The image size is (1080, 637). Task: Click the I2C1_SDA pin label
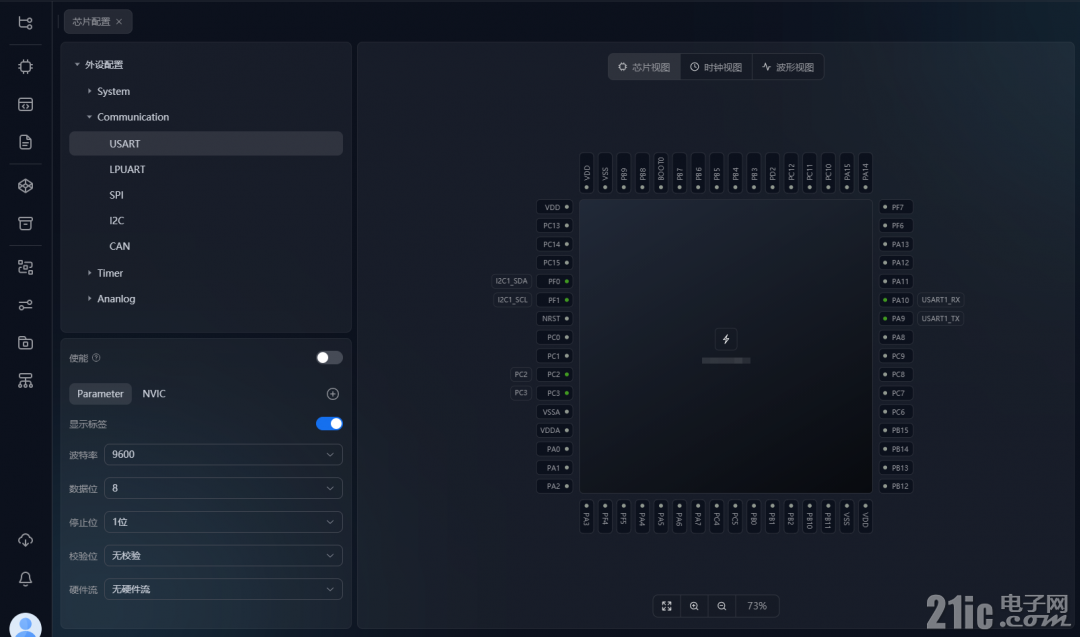pos(512,281)
